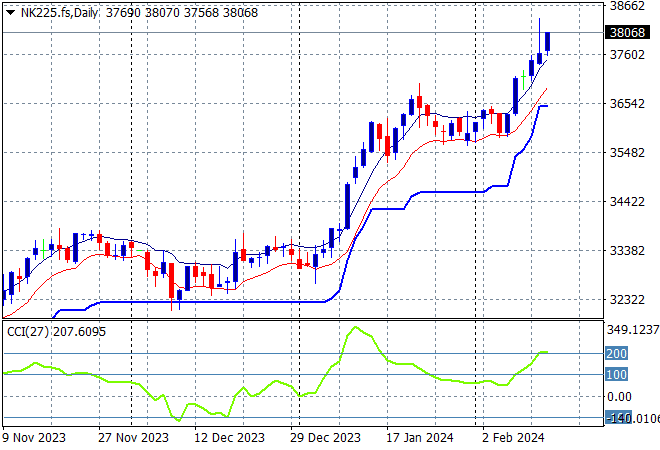The width and height of the screenshot is (660, 450).
Task: Click the 17 Jan 2024 date label
Action: pos(420,438)
